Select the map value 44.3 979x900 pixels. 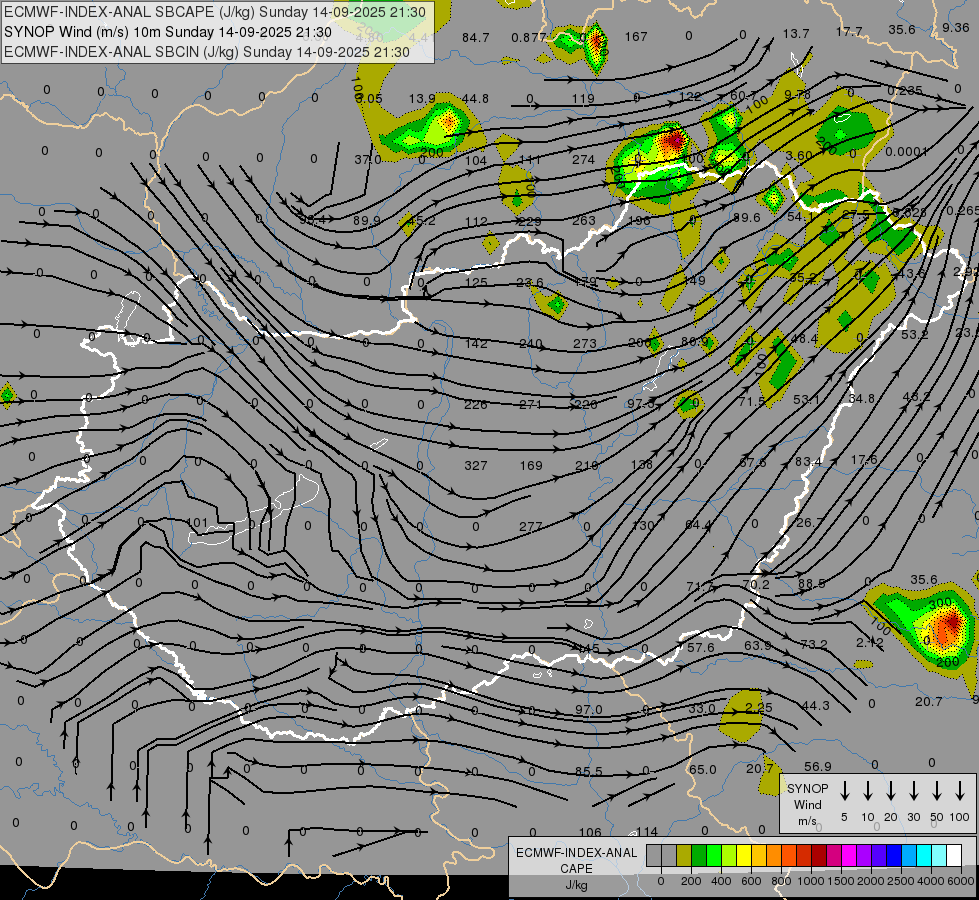tap(815, 706)
